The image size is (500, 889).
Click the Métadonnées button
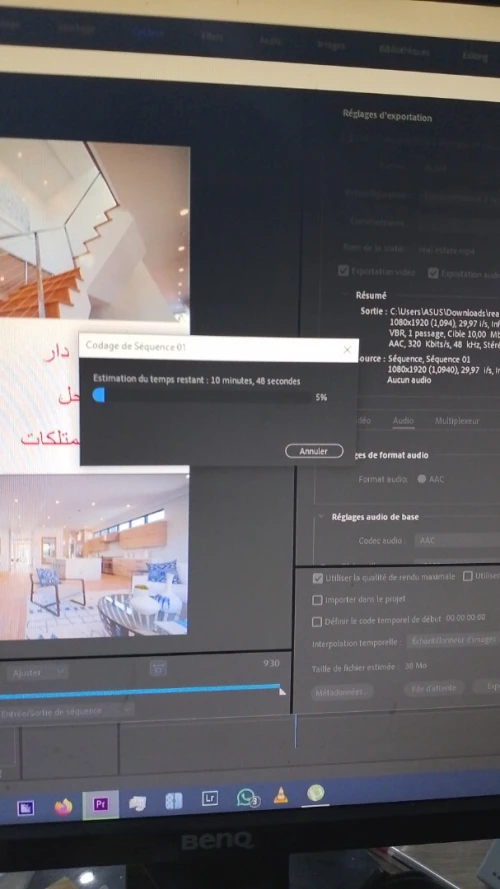pos(342,692)
